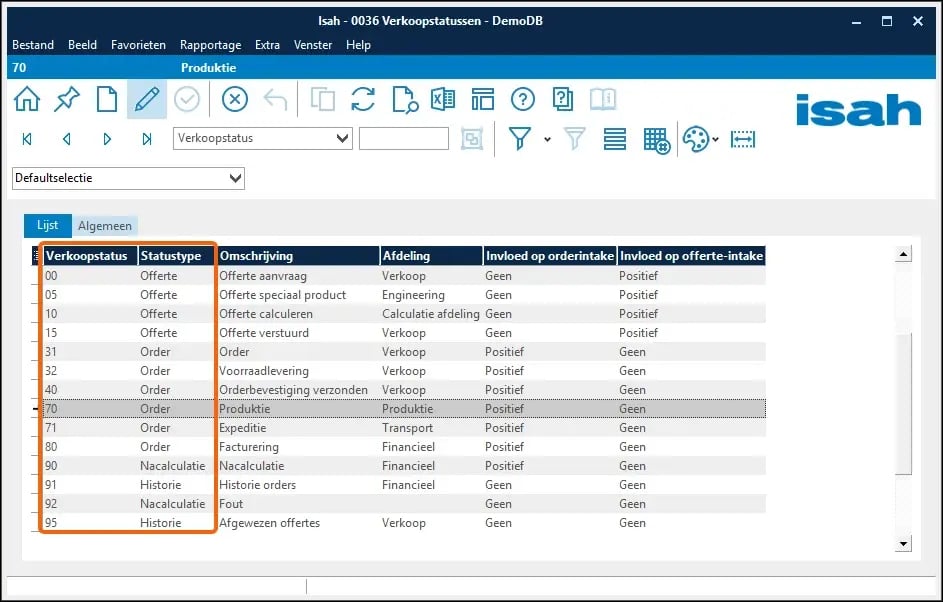Switch to the Algemeen tab
Viewport: 943px width, 602px height.
pyautogui.click(x=105, y=226)
